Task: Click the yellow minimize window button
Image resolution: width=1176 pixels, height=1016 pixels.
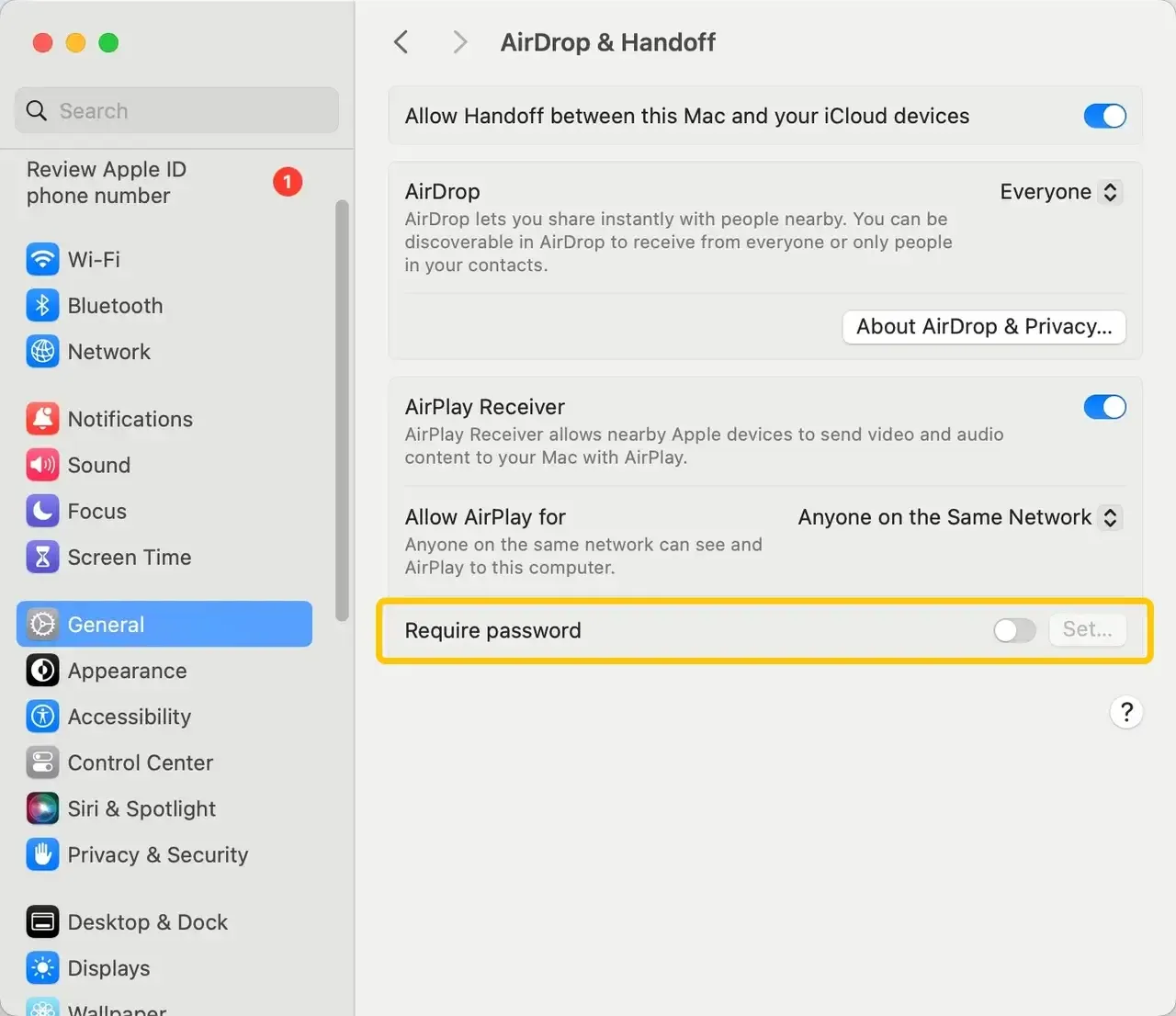Action: (x=75, y=42)
